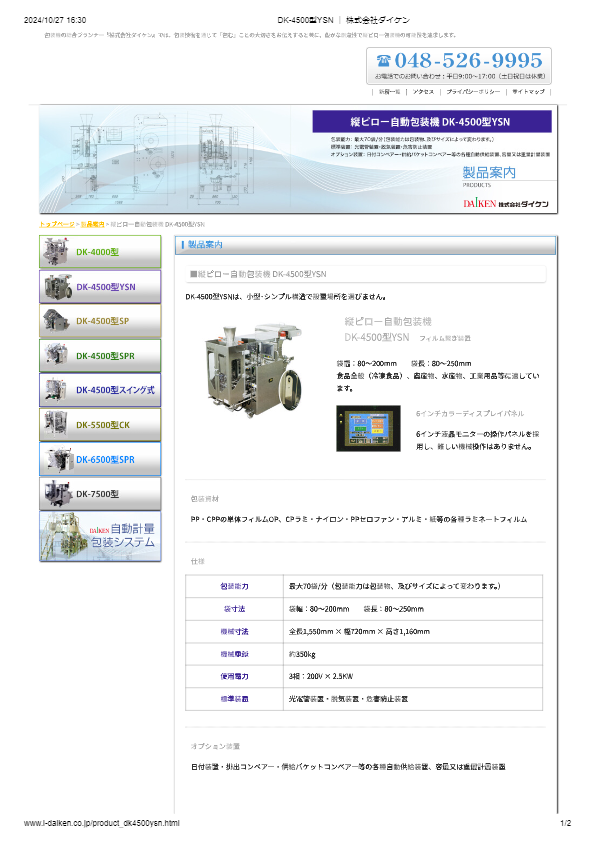Select DK-7500型 in the product sidebar
The width and height of the screenshot is (594, 841).
[x=100, y=493]
